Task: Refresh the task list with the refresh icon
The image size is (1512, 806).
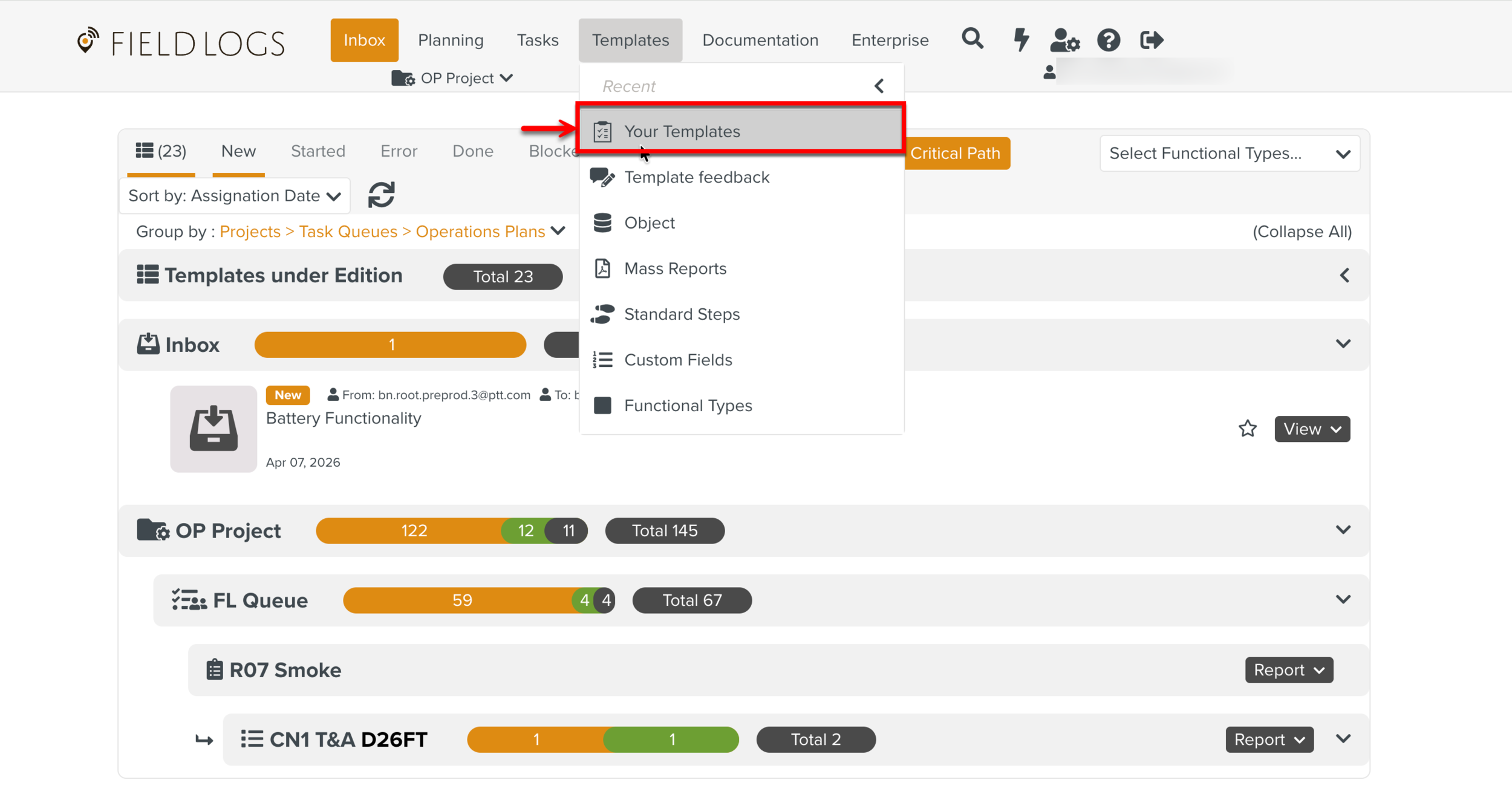Action: 381,195
